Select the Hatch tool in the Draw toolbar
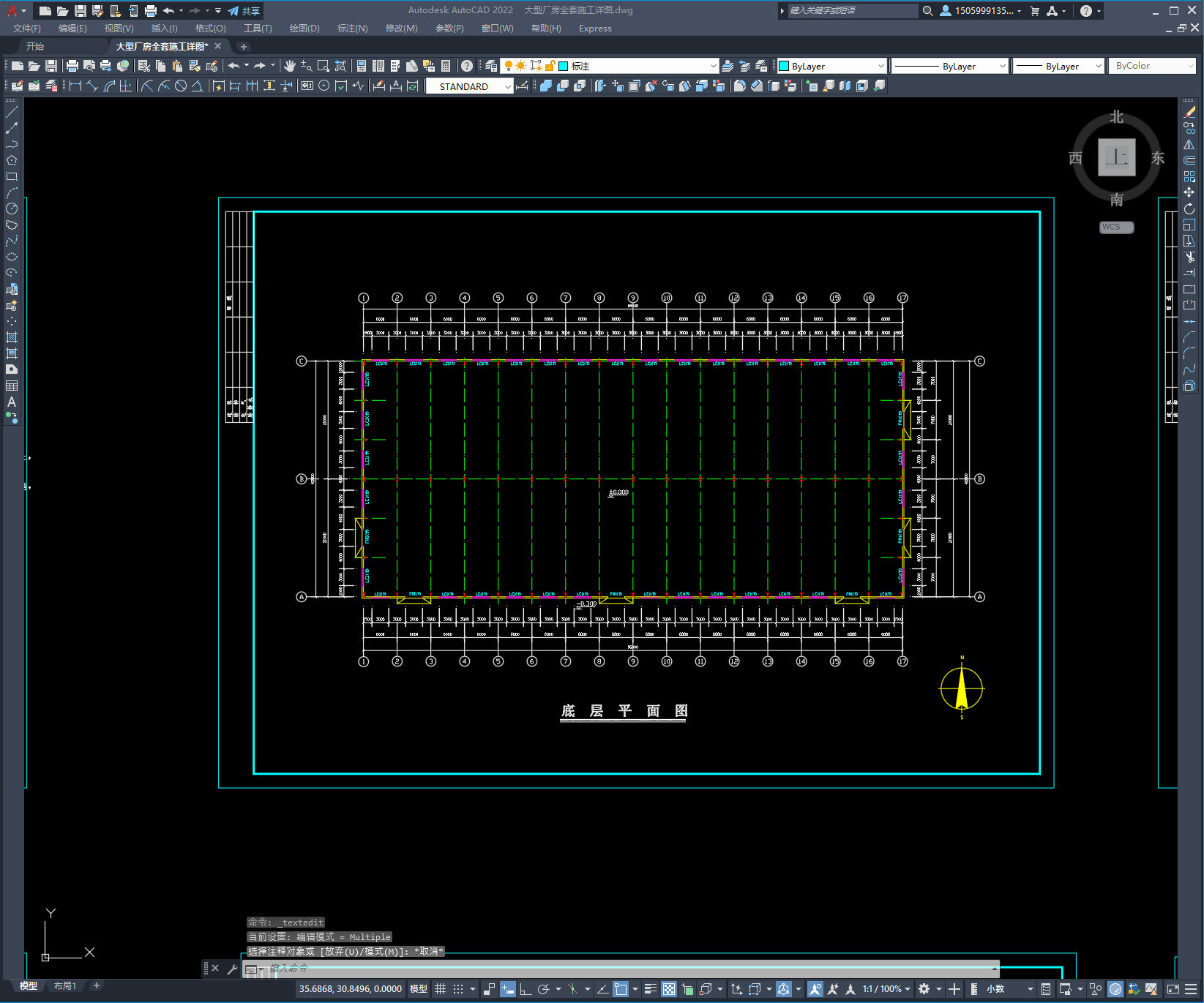 [x=12, y=337]
